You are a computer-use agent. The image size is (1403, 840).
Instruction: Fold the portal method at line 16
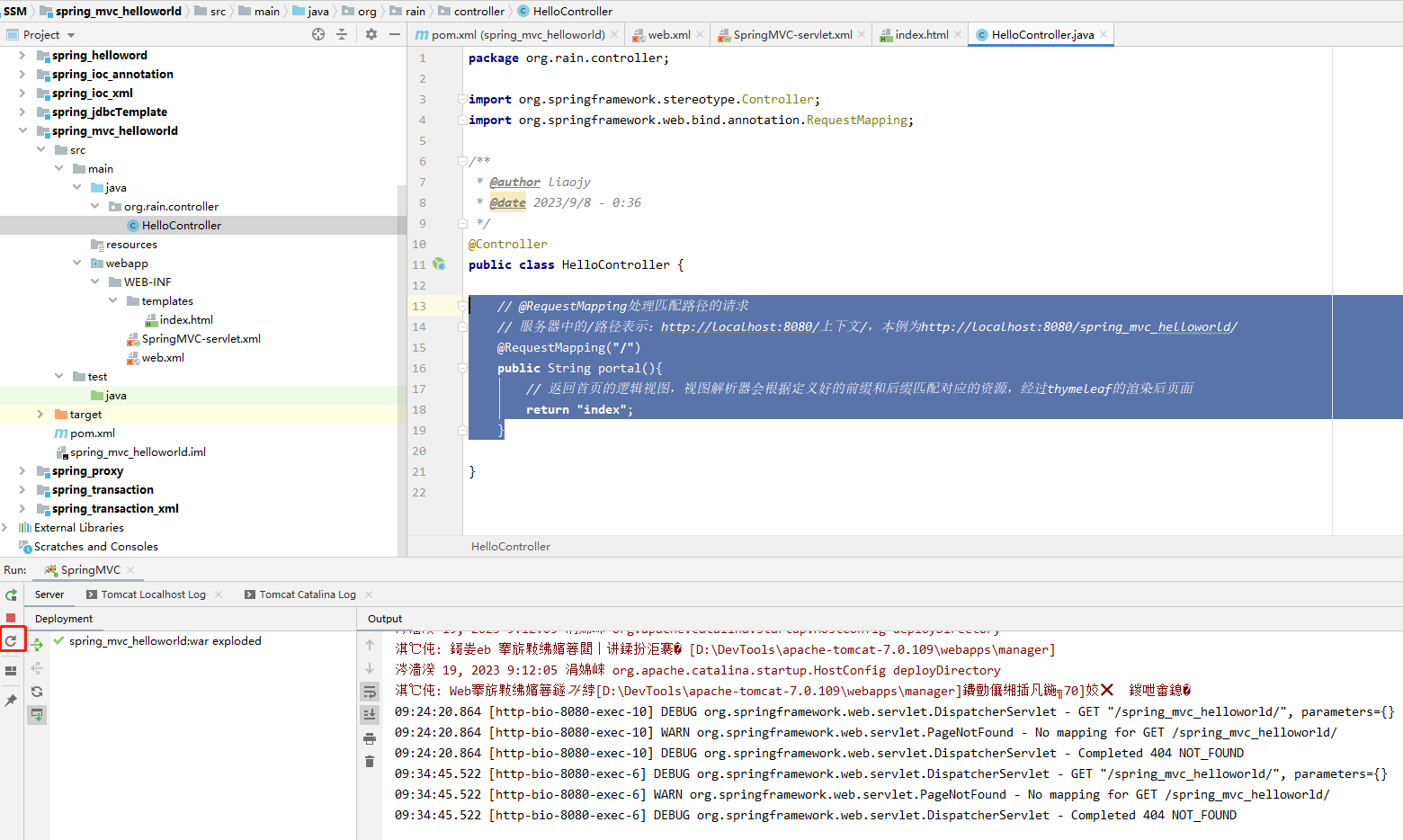pyautogui.click(x=462, y=368)
